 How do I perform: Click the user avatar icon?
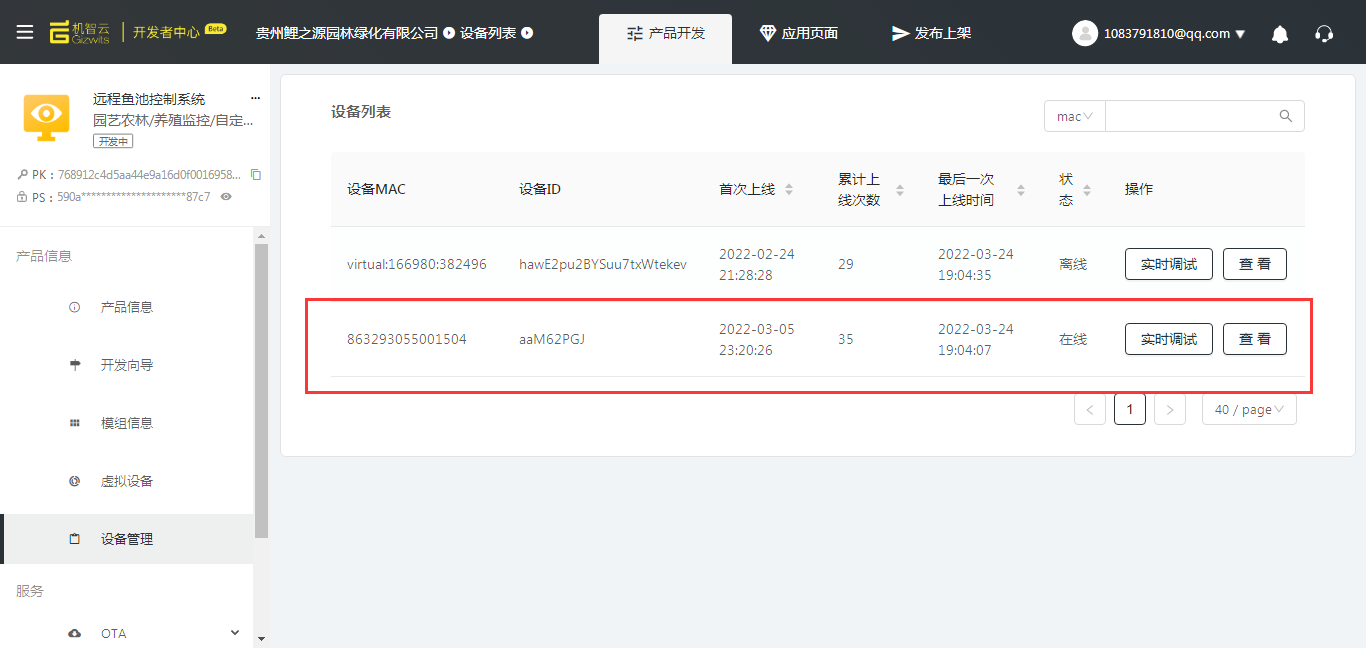click(1085, 33)
